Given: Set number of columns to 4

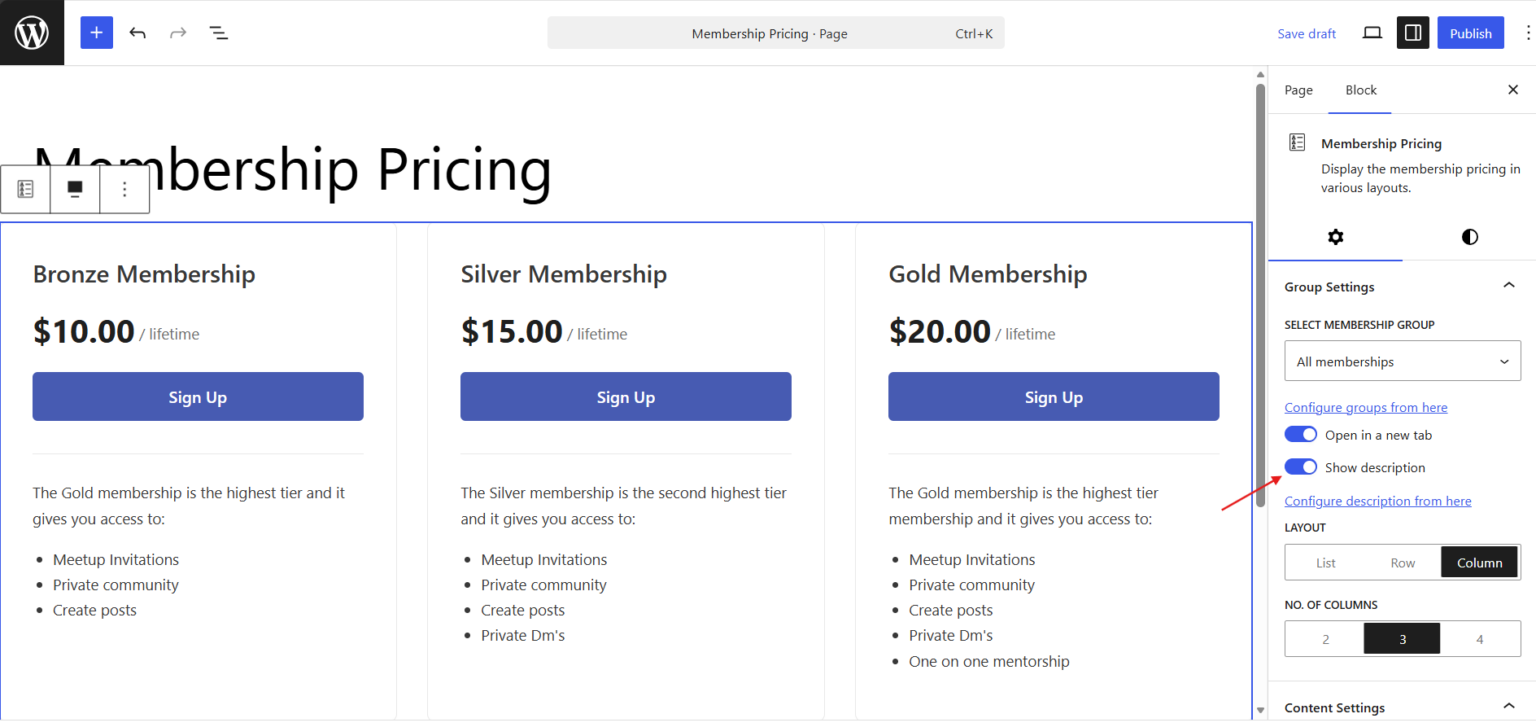Looking at the screenshot, I should tap(1480, 639).
